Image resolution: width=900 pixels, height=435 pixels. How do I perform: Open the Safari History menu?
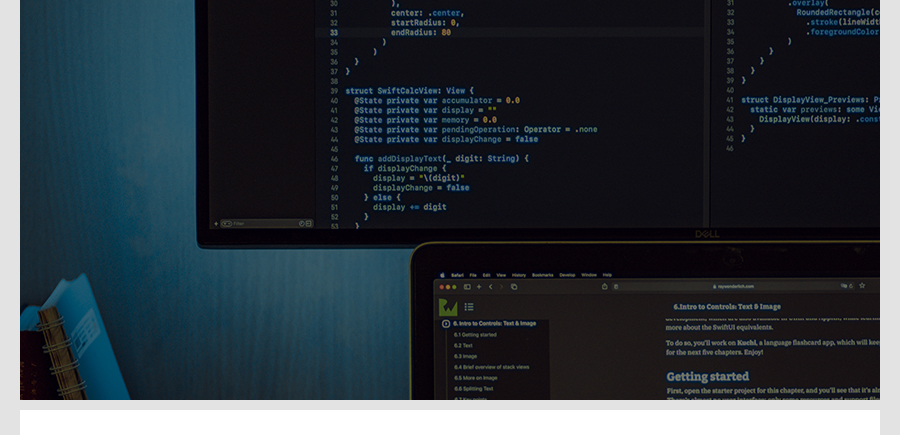[519, 274]
